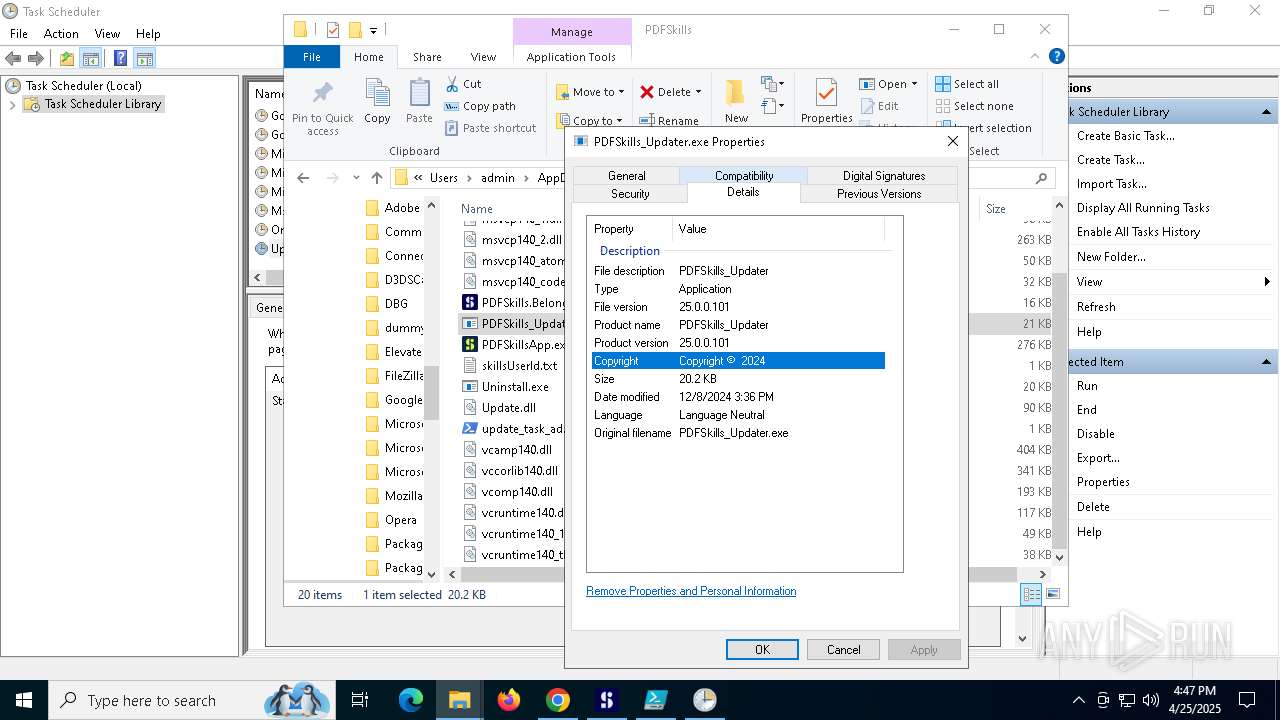Click the search magnifier in Explorer

[x=1041, y=178]
